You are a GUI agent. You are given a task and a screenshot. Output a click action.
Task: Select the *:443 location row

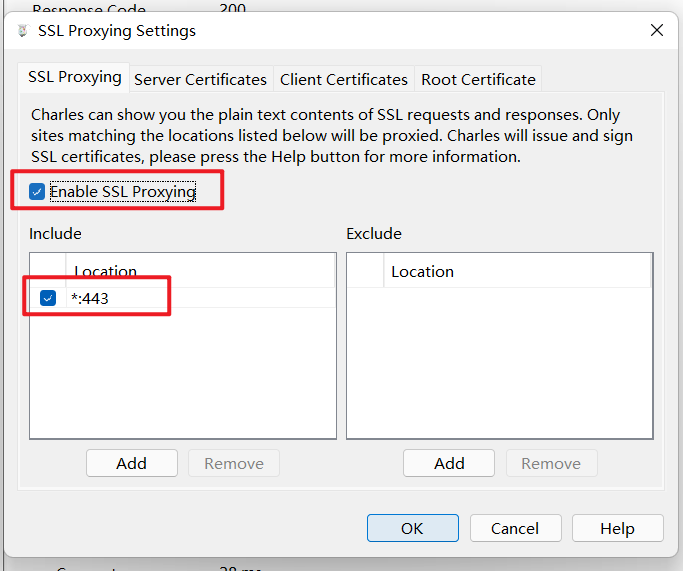point(183,298)
